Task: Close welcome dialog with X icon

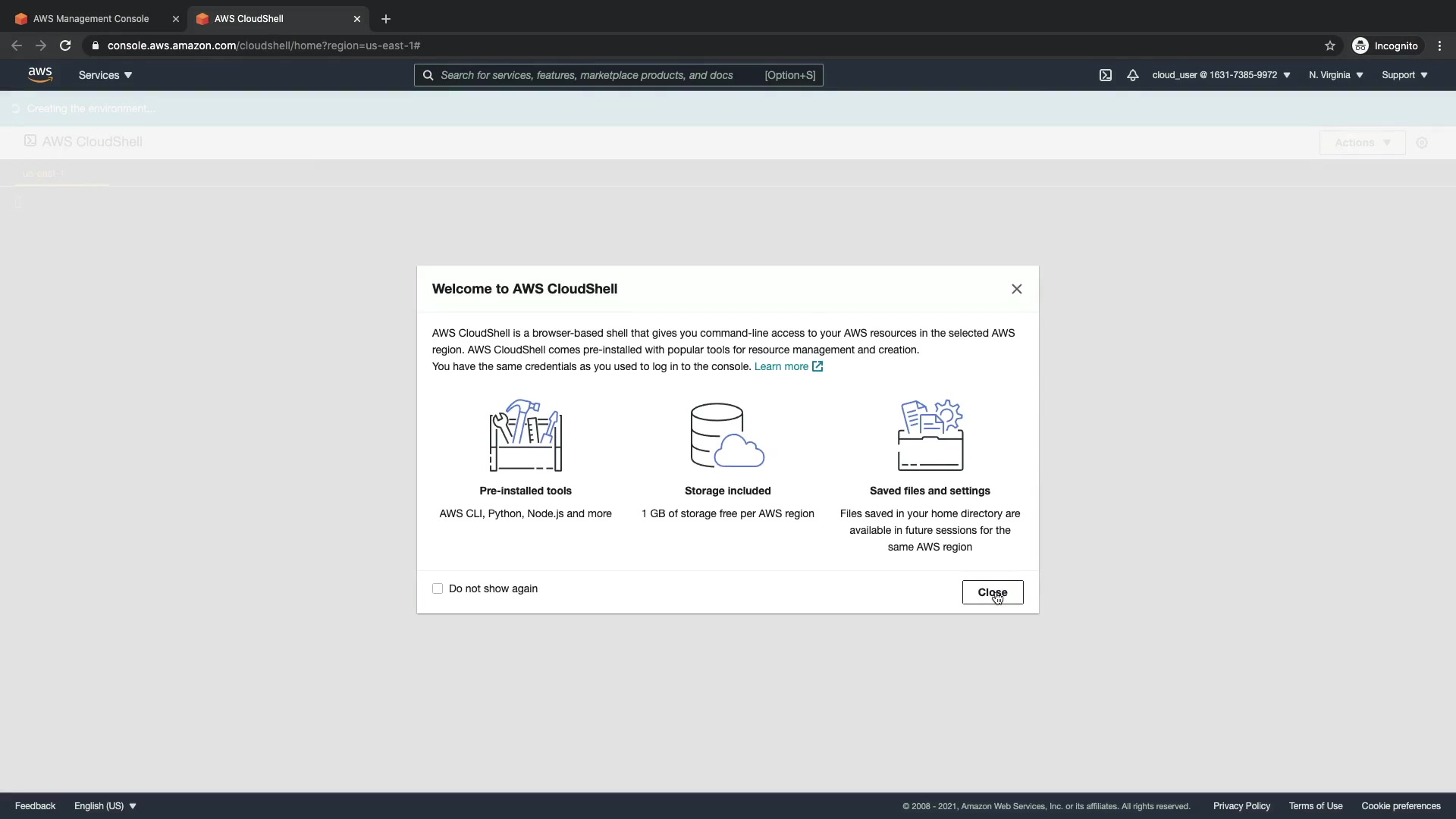Action: pos(1016,289)
